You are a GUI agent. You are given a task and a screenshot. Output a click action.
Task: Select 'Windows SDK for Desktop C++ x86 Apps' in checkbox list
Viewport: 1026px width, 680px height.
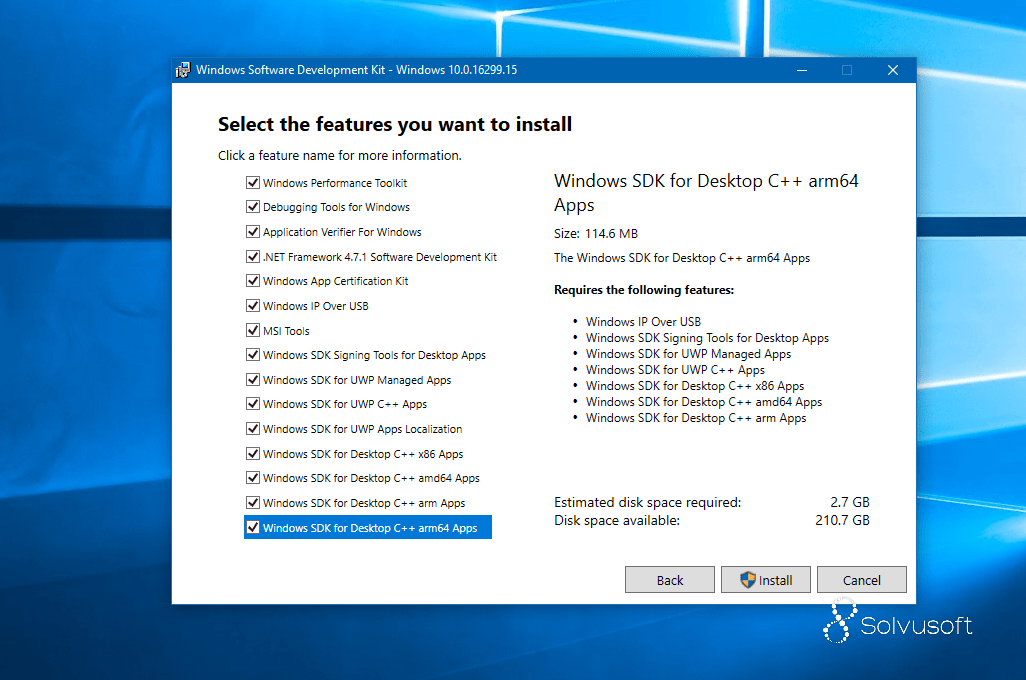(x=363, y=454)
